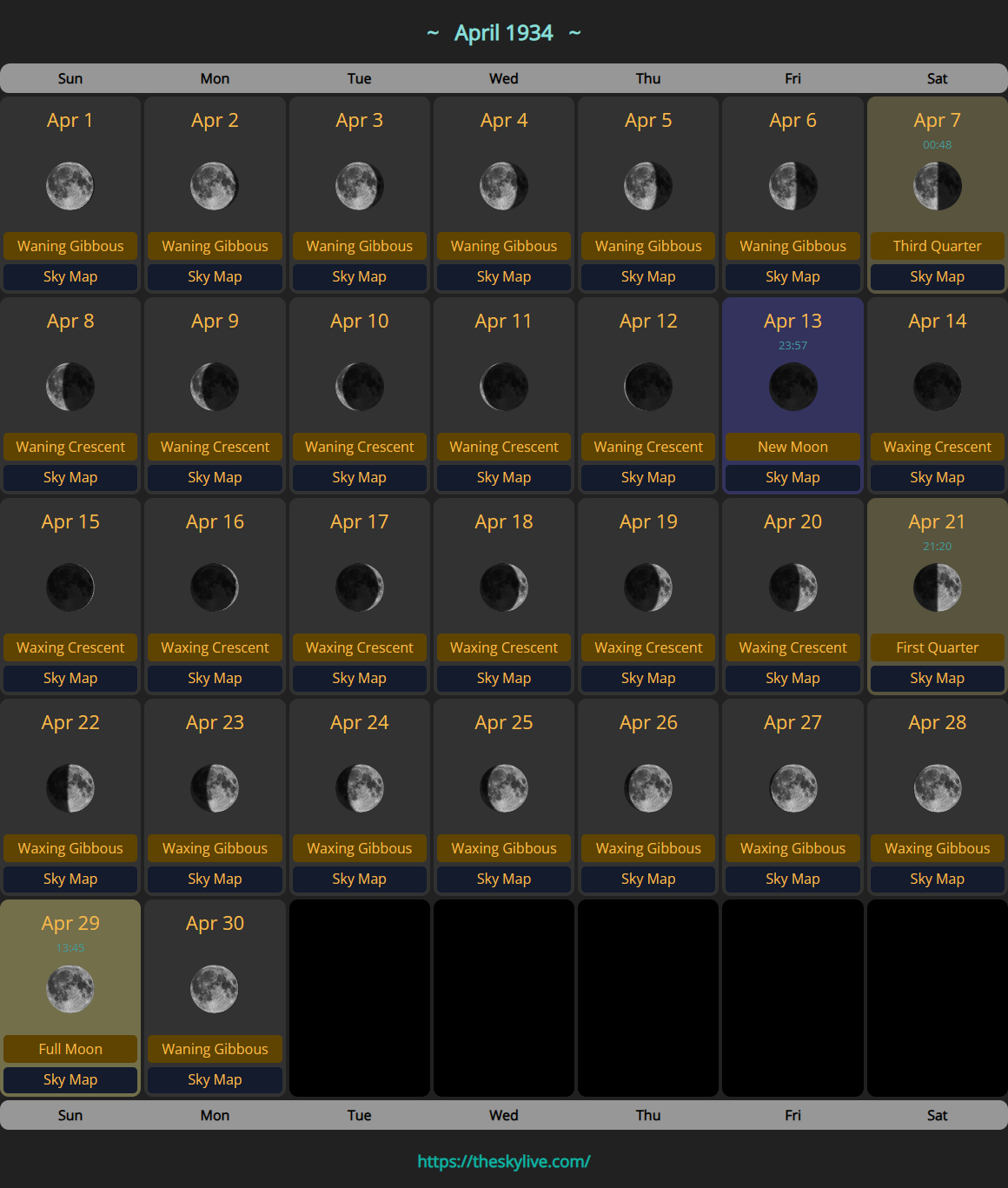Click the moon image for Apr 16
The image size is (1008, 1188).
click(x=215, y=587)
